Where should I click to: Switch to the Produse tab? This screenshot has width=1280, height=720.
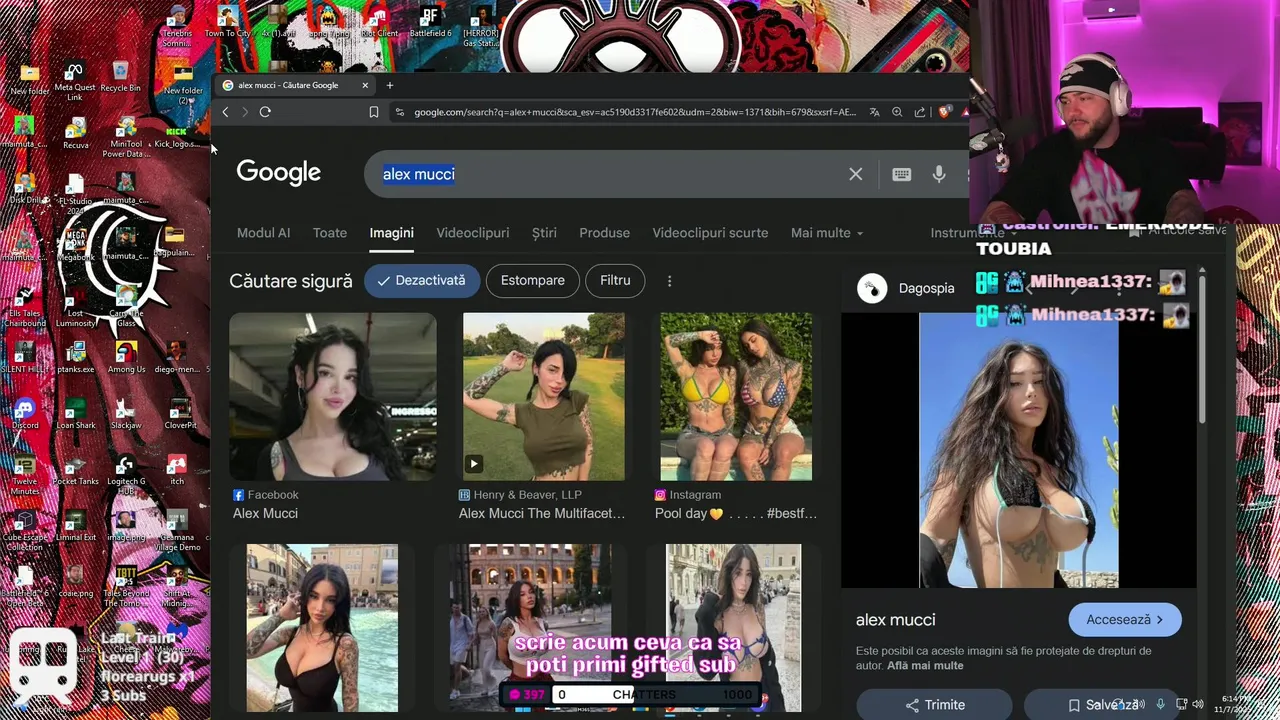[605, 233]
